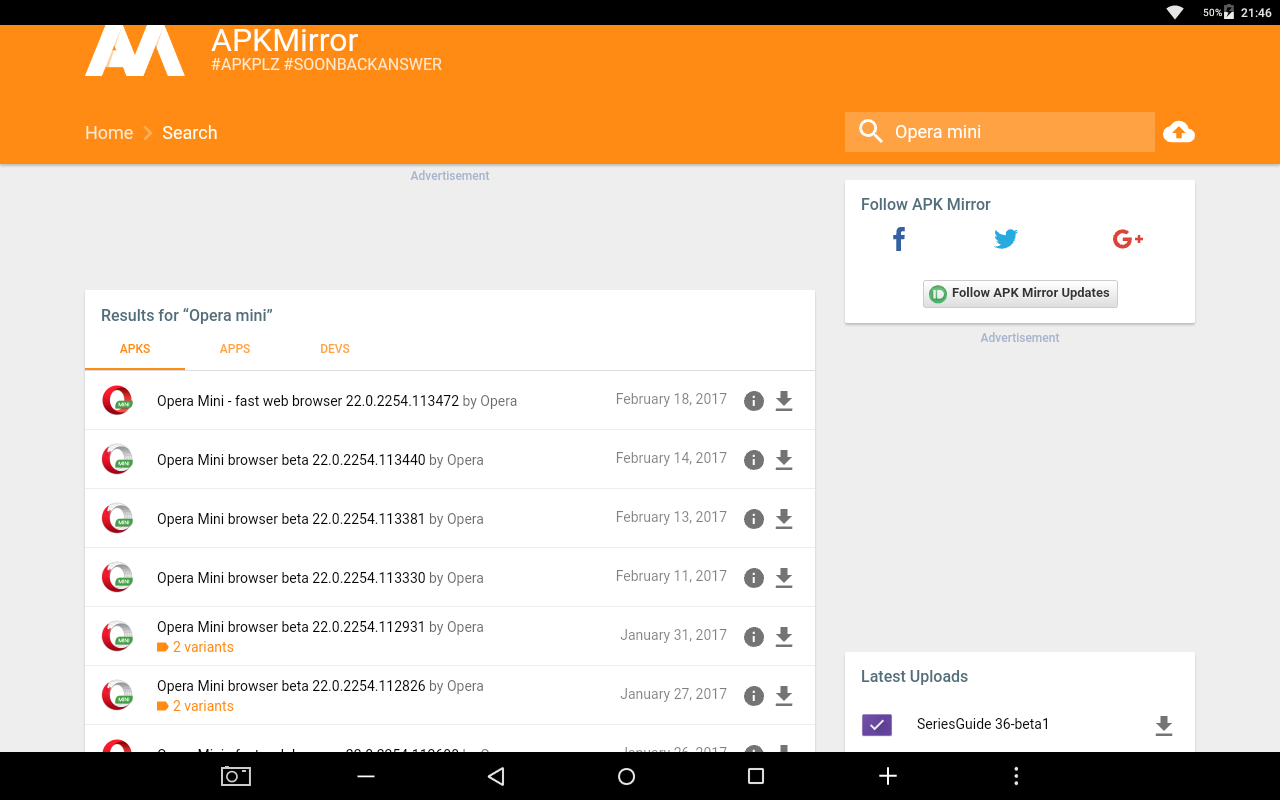
Task: Click Results for "Opera mini" heading
Action: [187, 315]
